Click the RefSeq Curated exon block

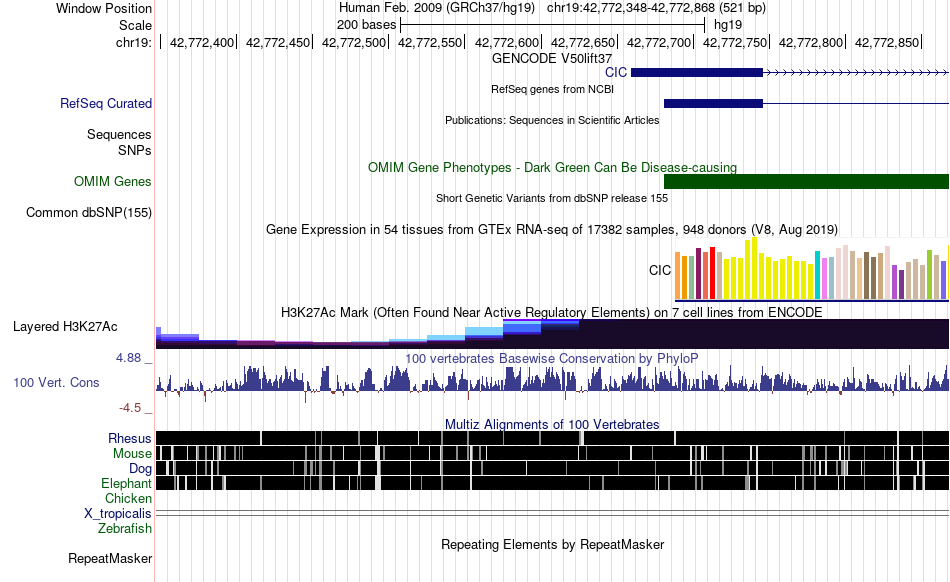(713, 104)
